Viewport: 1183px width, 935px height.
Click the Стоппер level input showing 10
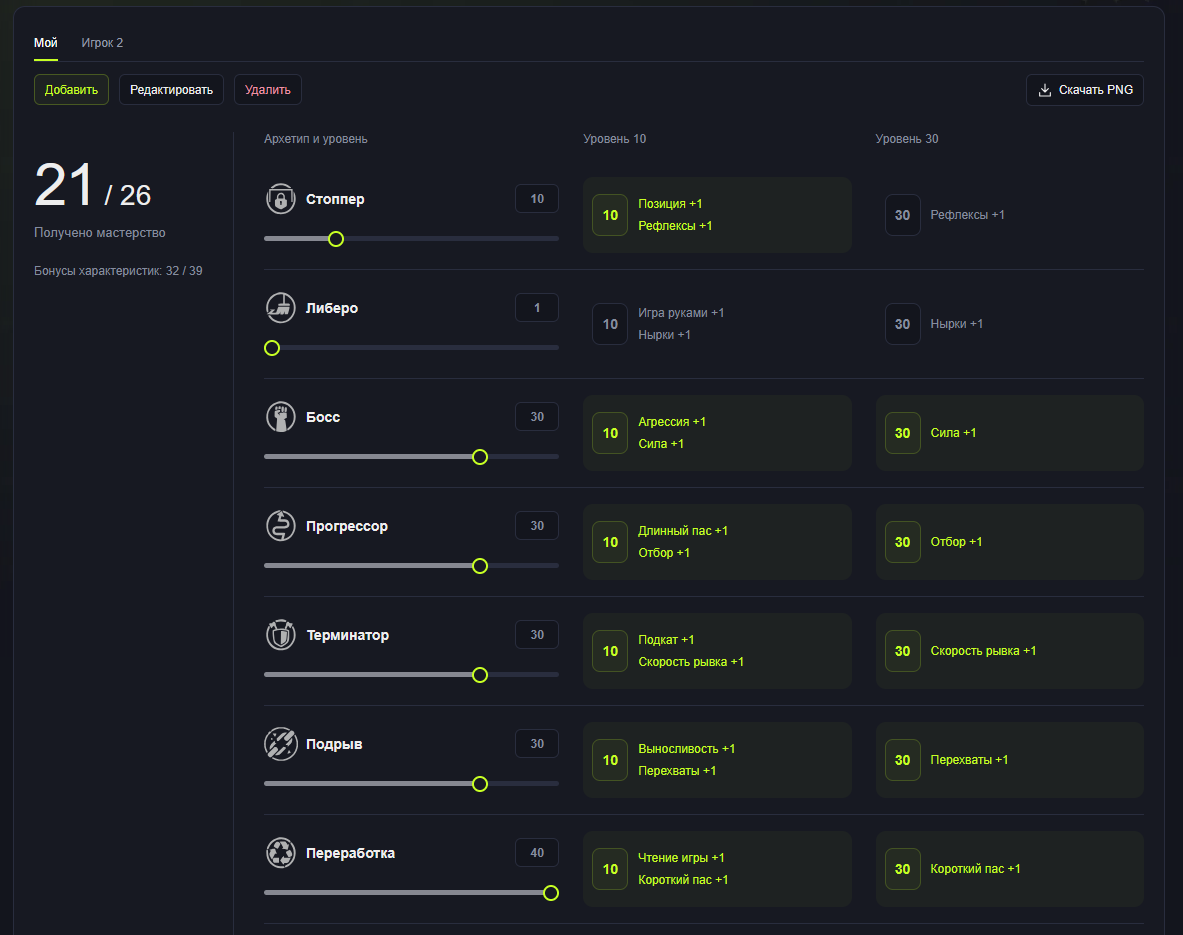537,199
